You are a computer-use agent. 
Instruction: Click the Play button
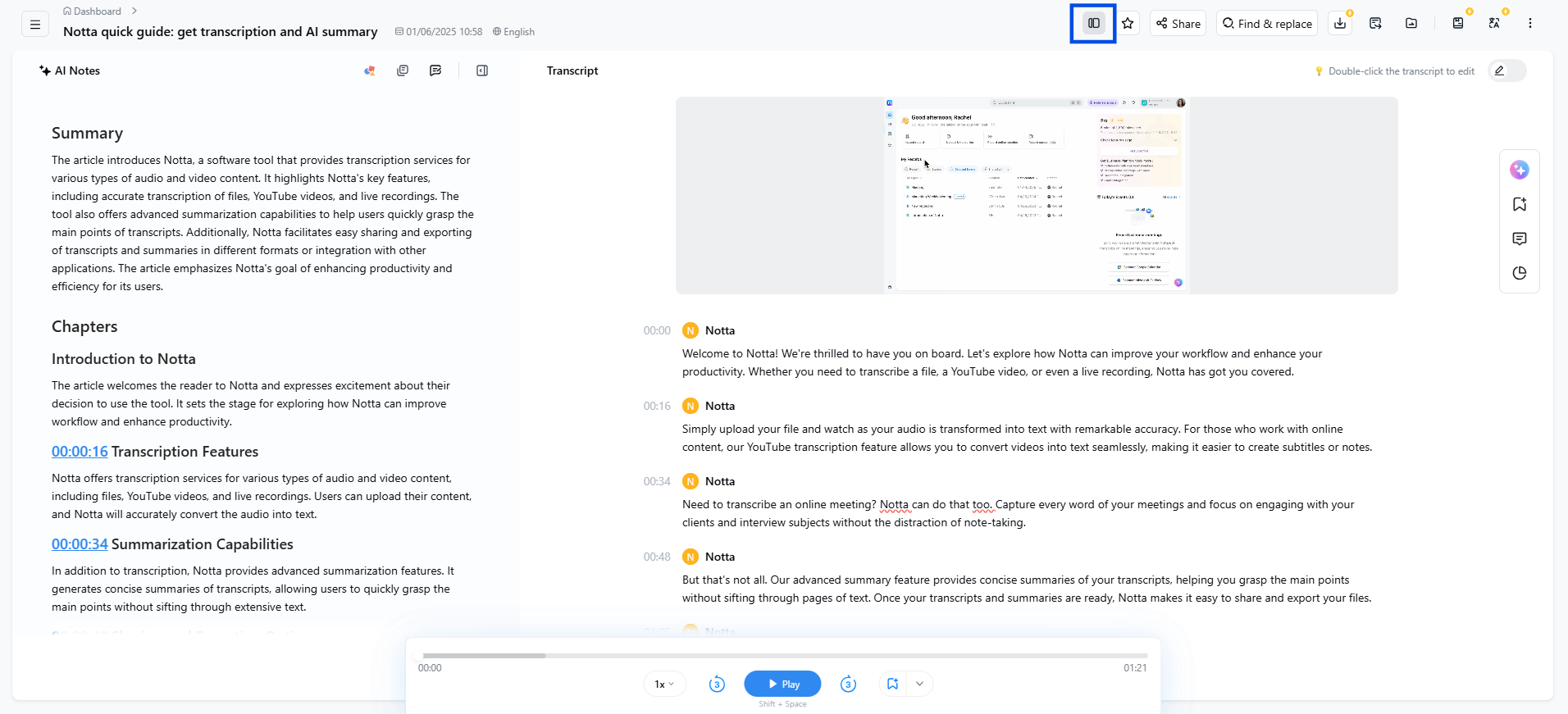tap(782, 684)
